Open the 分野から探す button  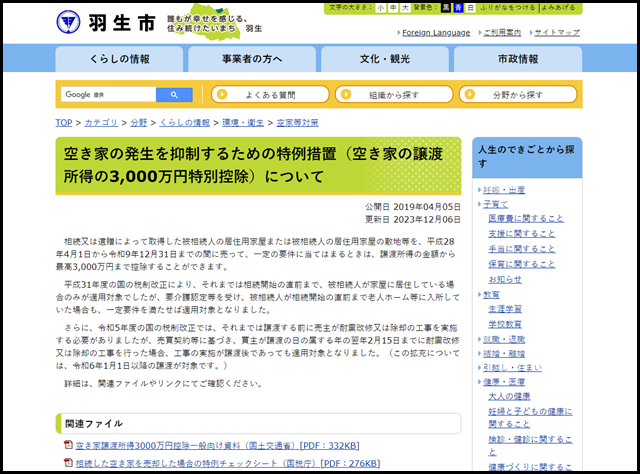click(518, 94)
